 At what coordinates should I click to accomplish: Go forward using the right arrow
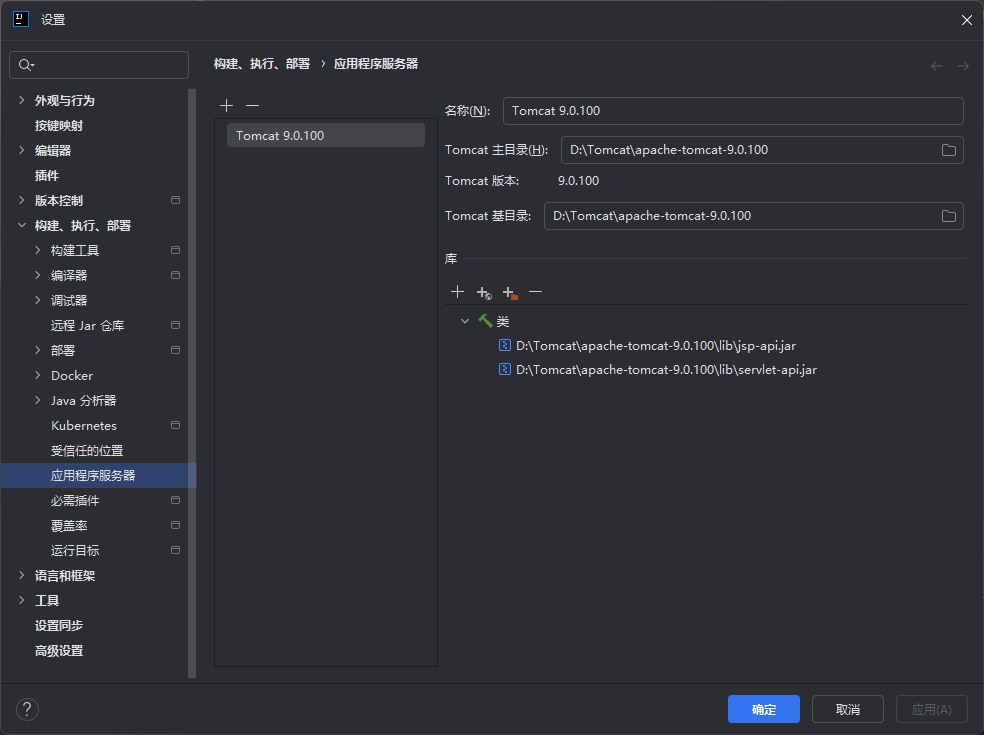[963, 66]
